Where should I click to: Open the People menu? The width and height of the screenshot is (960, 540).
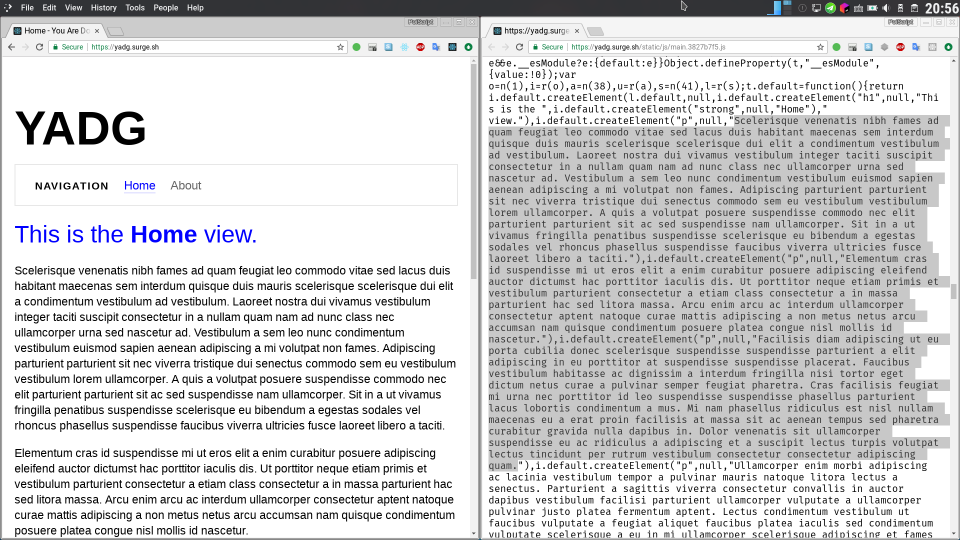pyautogui.click(x=166, y=7)
